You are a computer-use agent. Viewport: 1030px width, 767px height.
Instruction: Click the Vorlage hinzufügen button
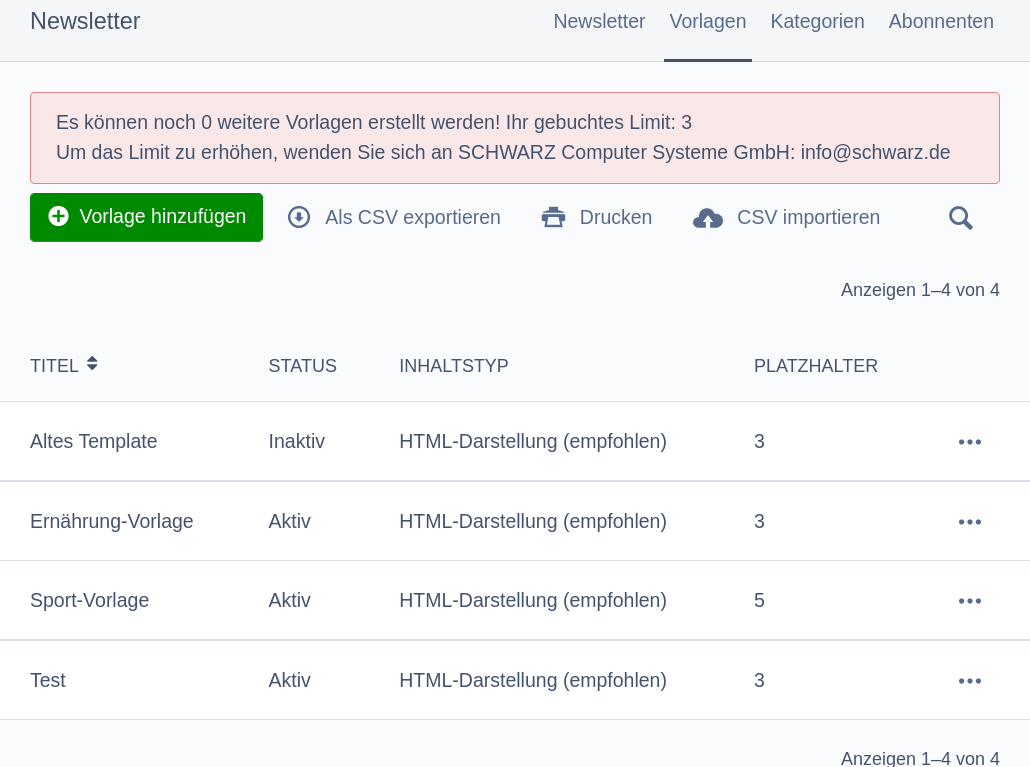(146, 217)
